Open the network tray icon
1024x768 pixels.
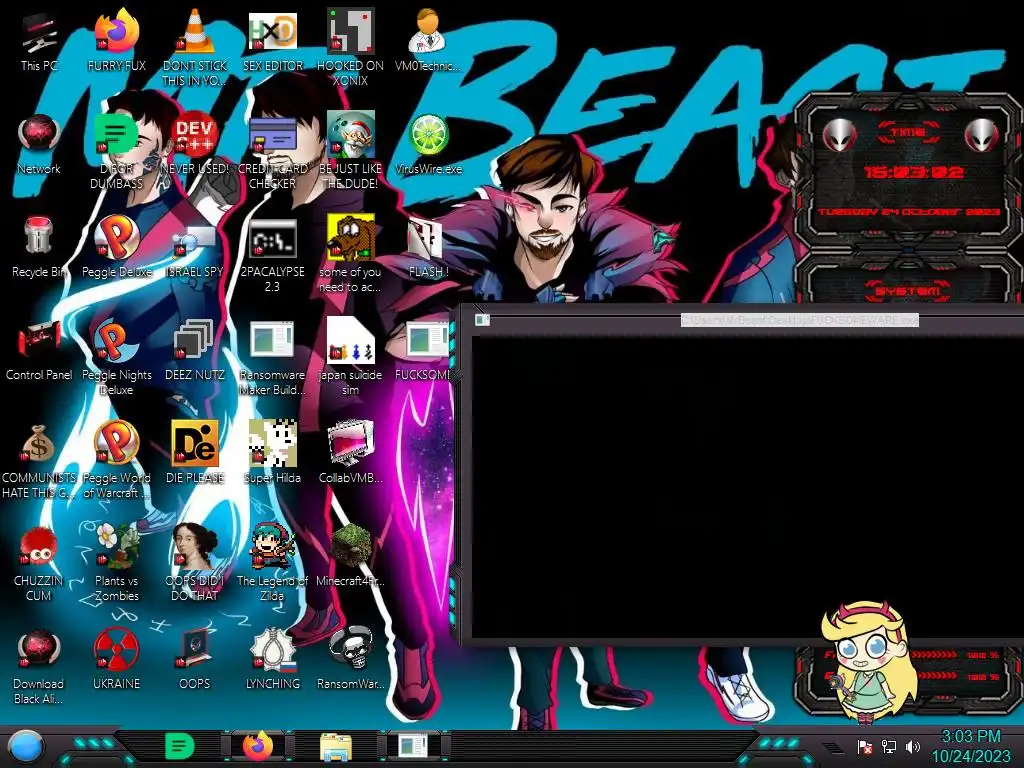(x=888, y=747)
